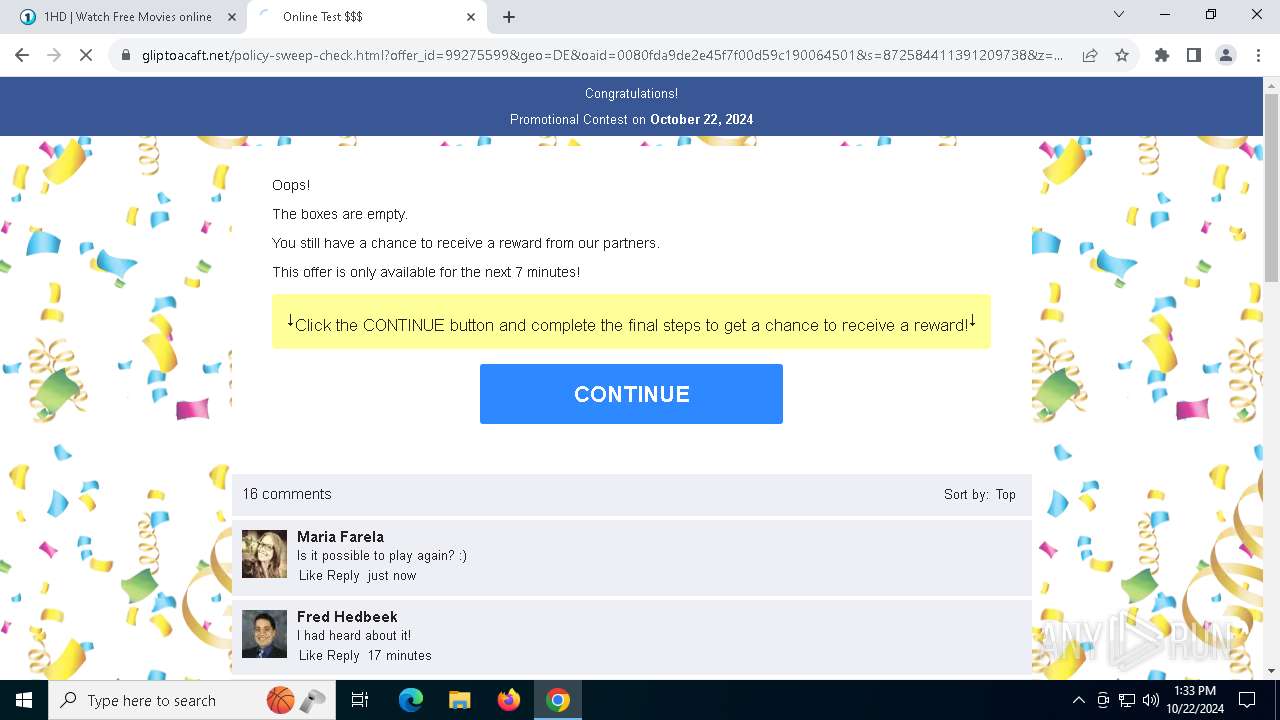This screenshot has width=1280, height=720.
Task: Go back to the previous page
Action: pyautogui.click(x=22, y=56)
